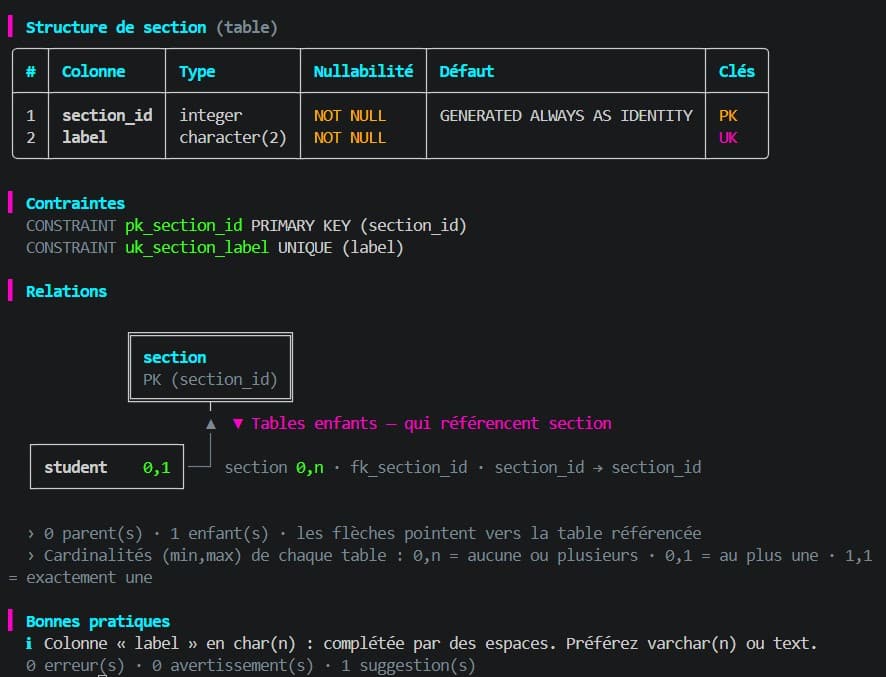Click 'GENERATED ALWAYS AS IDENTITY' default value
The image size is (886, 677).
[x=566, y=116]
